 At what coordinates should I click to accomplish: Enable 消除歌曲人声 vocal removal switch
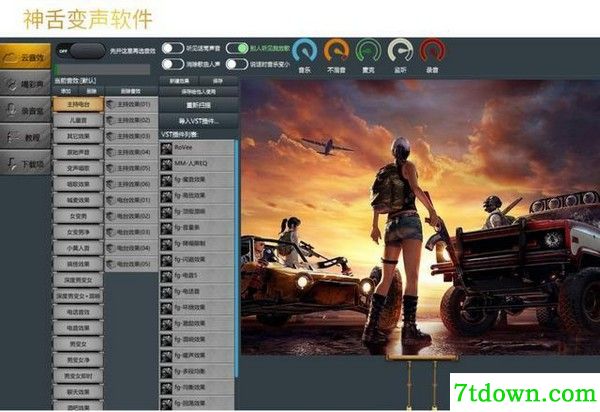click(173, 64)
